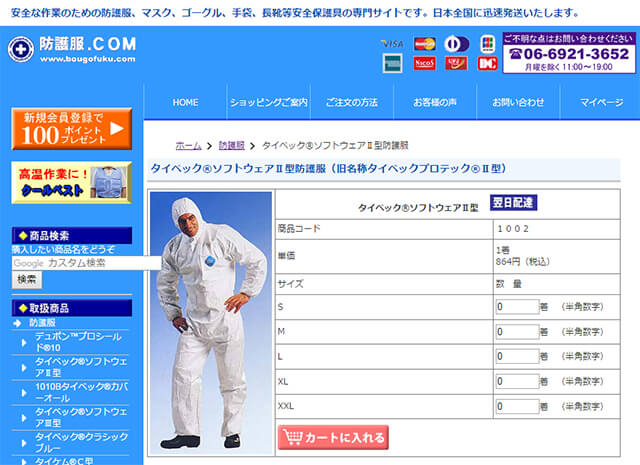This screenshot has width=640, height=465.
Task: Click the ホーム breadcrumb link
Action: pos(188,145)
